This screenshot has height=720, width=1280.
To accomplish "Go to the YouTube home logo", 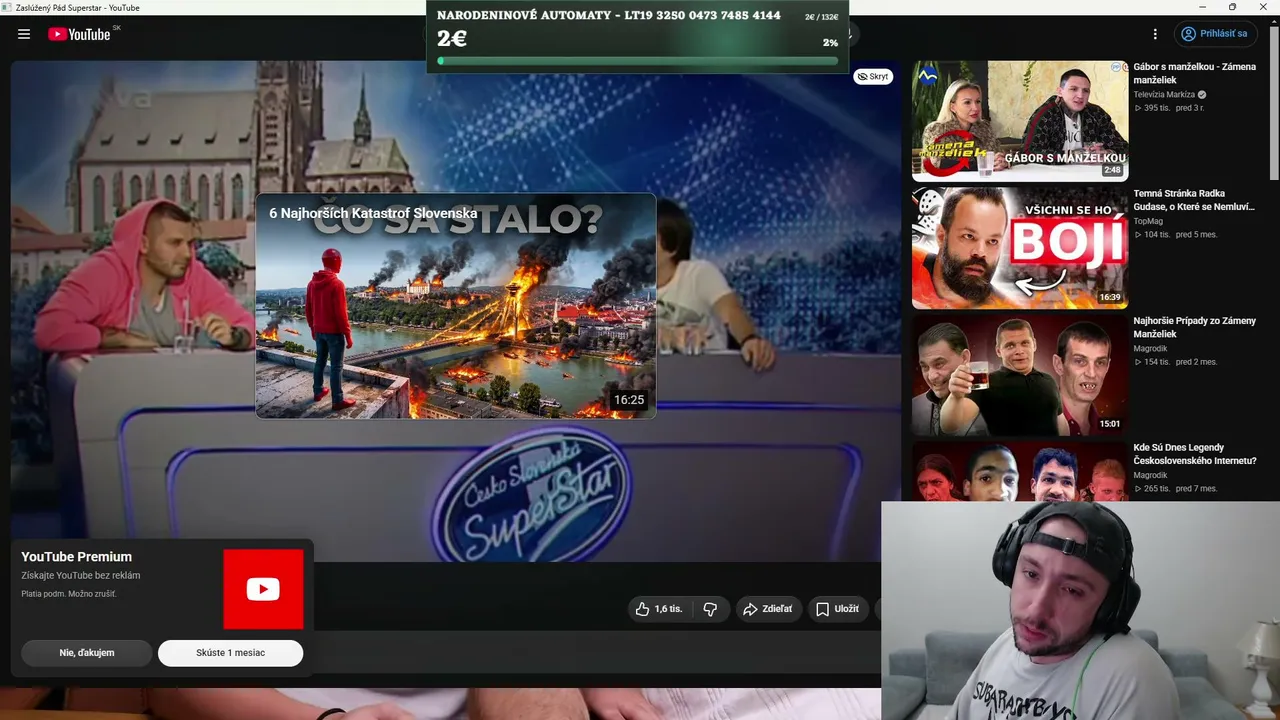I will coord(79,34).
